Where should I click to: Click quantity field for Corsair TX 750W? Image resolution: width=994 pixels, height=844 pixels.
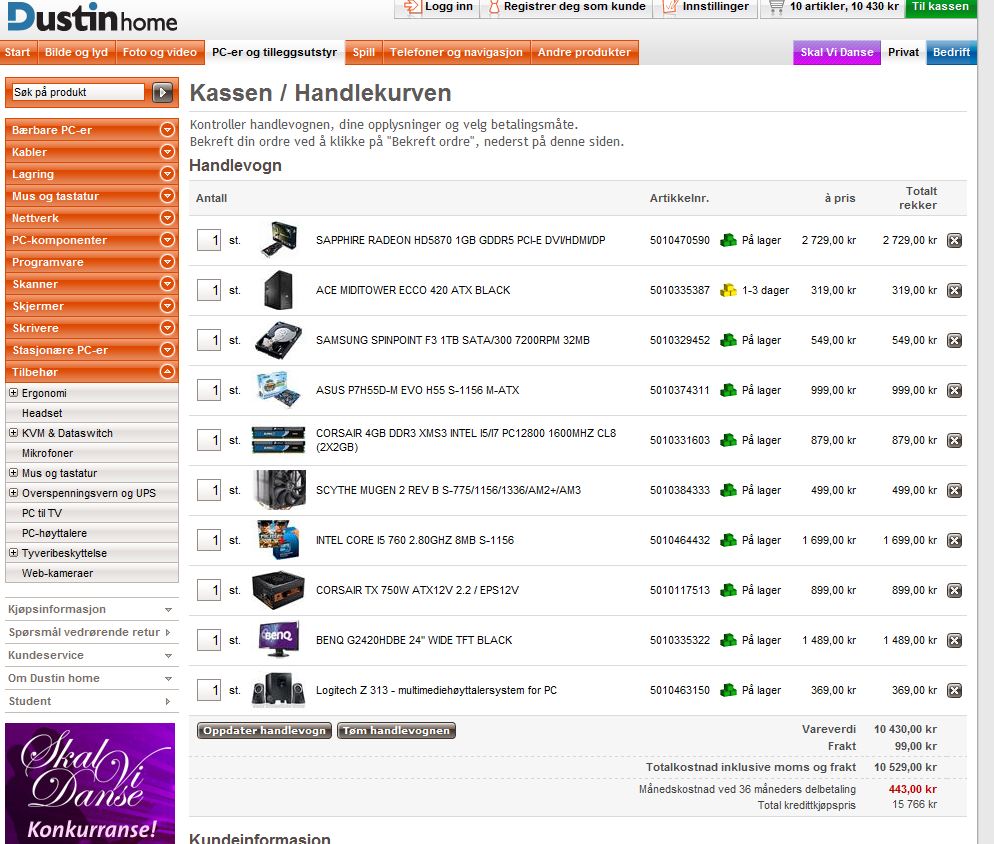[x=209, y=590]
